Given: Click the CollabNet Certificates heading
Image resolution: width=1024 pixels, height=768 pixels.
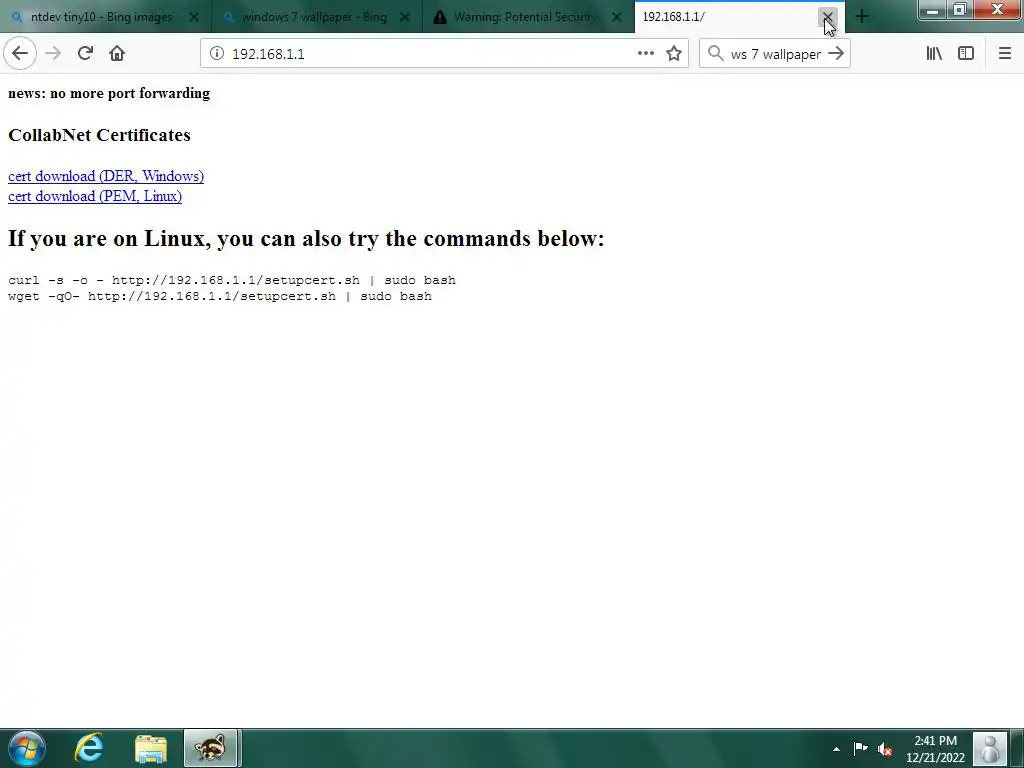Looking at the screenshot, I should click(x=99, y=135).
